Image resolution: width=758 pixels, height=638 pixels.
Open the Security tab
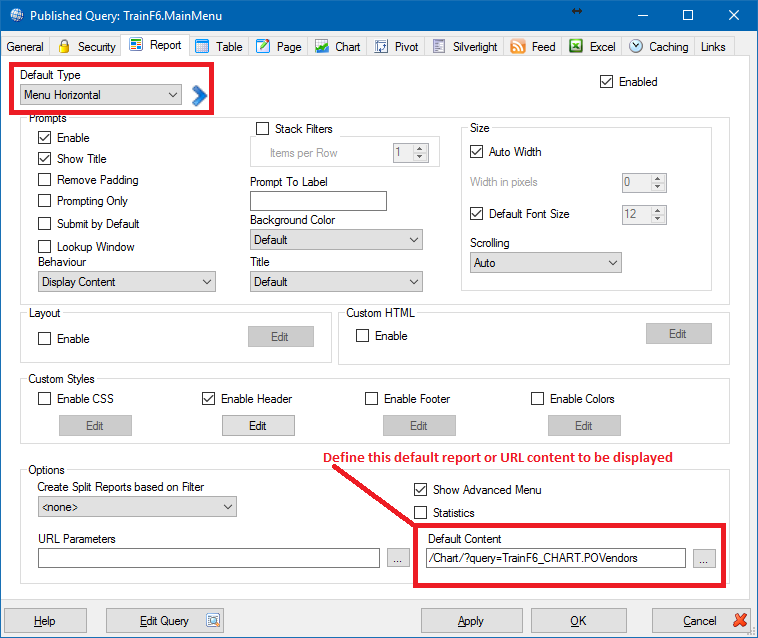point(87,46)
